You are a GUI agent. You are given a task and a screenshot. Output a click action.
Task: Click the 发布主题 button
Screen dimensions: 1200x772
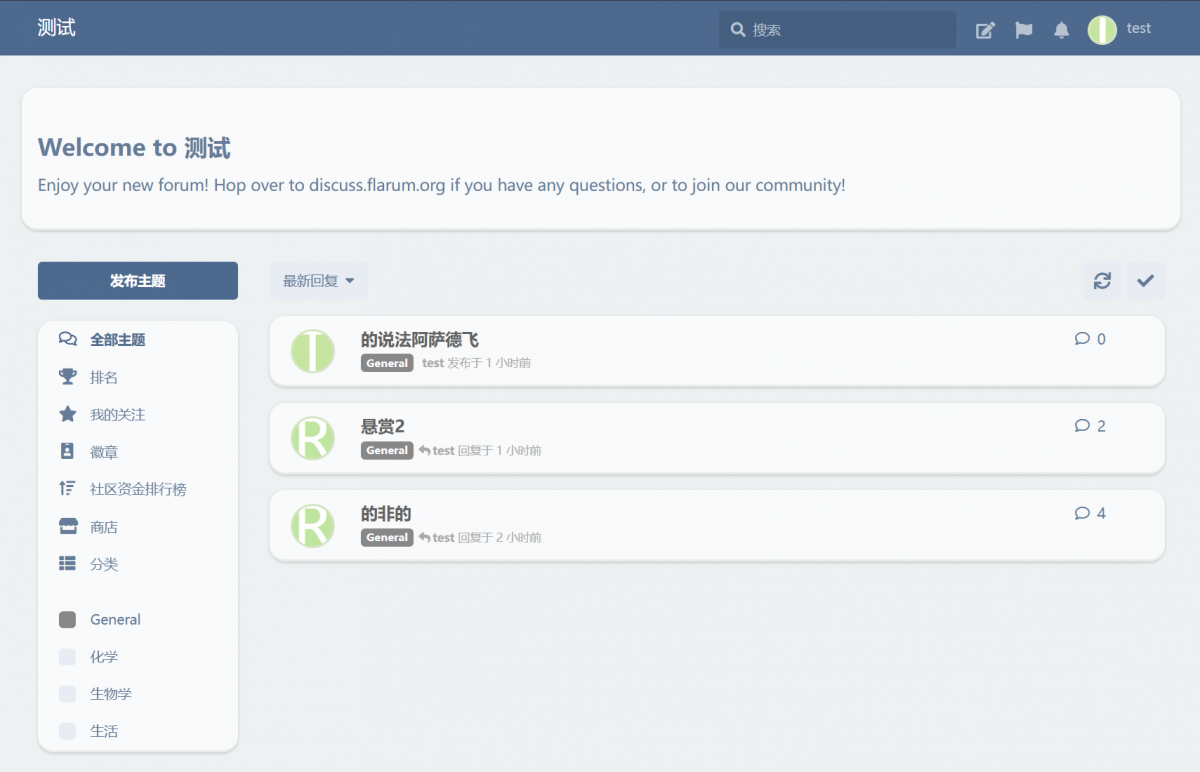pyautogui.click(x=138, y=281)
